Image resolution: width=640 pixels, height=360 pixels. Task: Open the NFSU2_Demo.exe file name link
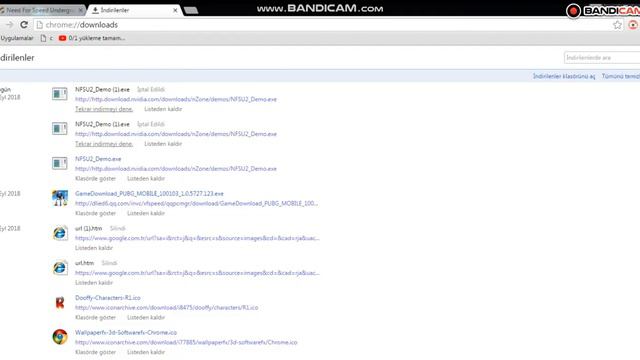coord(98,159)
